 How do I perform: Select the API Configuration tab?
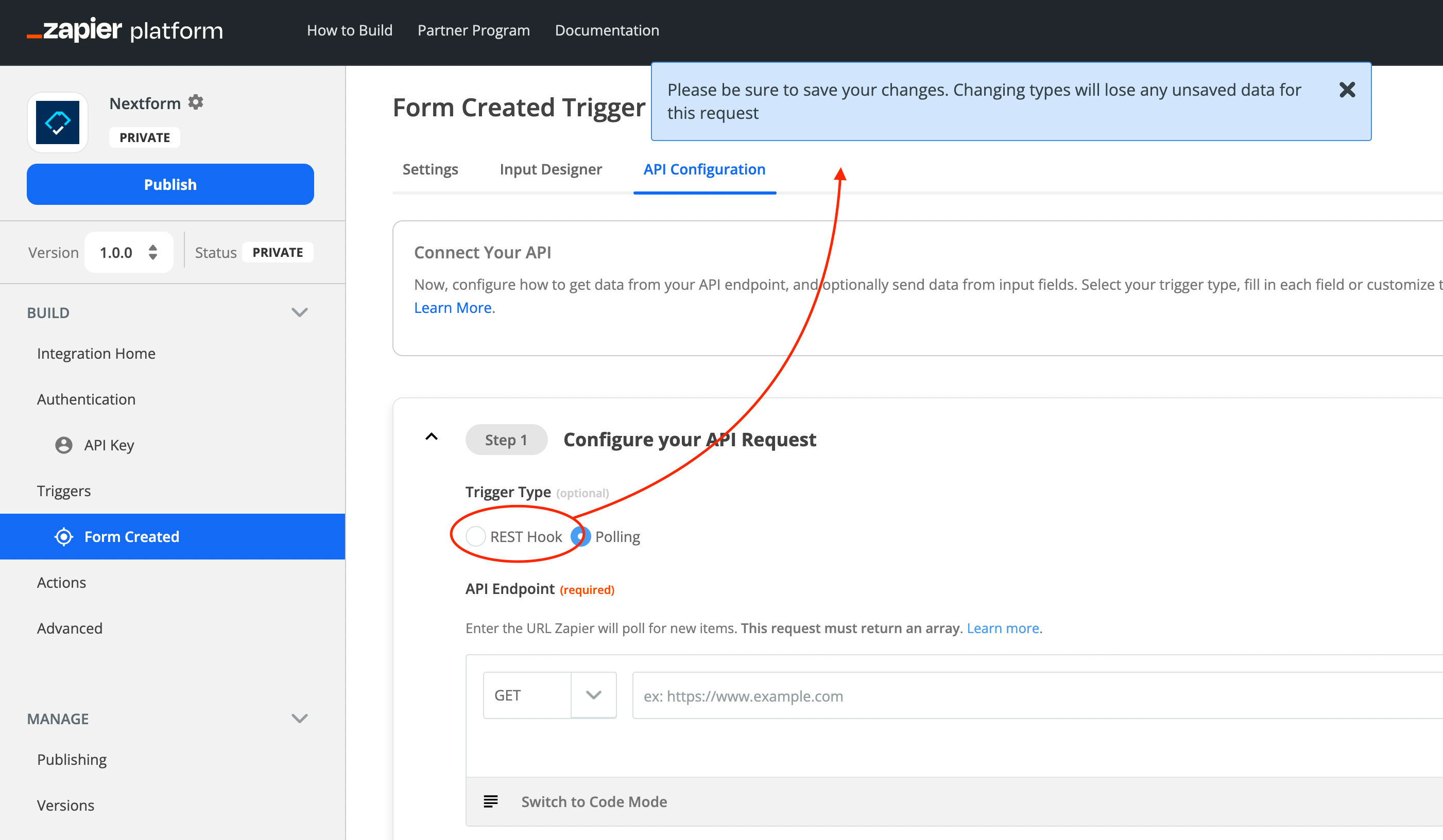[705, 169]
